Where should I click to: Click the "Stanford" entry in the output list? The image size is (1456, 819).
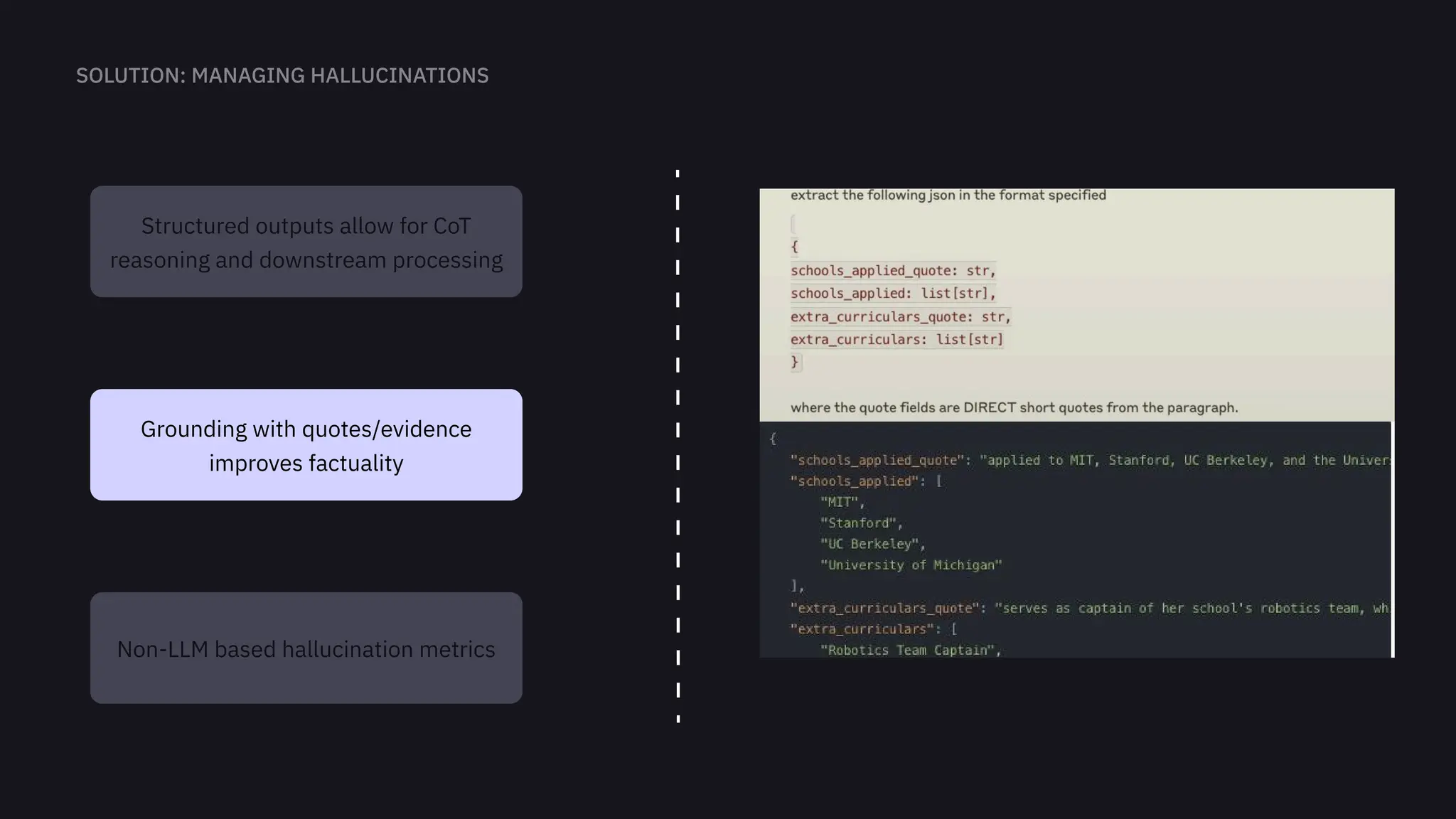(858, 523)
